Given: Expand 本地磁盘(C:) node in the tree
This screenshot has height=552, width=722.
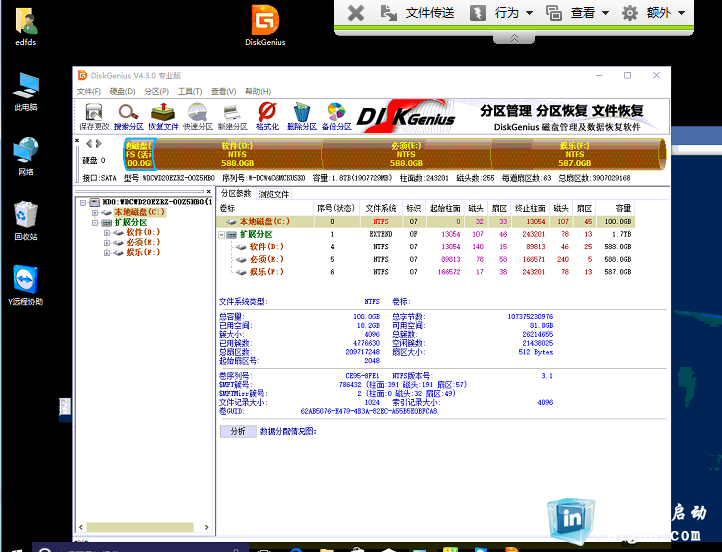Looking at the screenshot, I should point(95,213).
